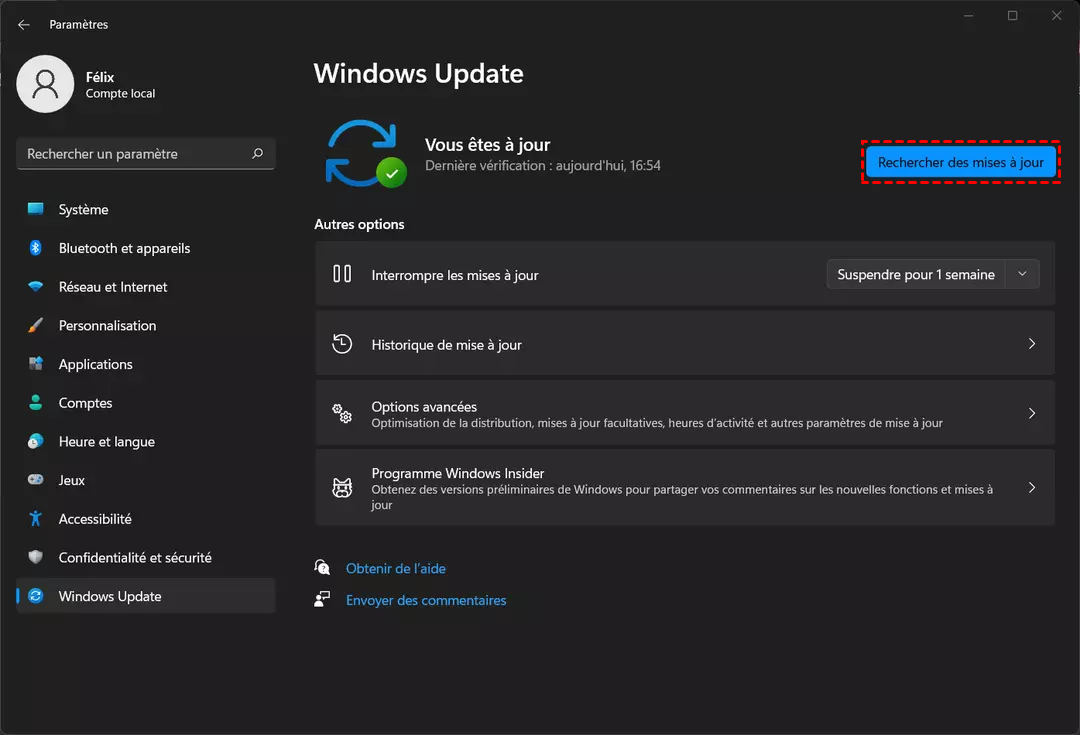The height and width of the screenshot is (735, 1080).
Task: Close the Paramètres window
Action: [1057, 15]
